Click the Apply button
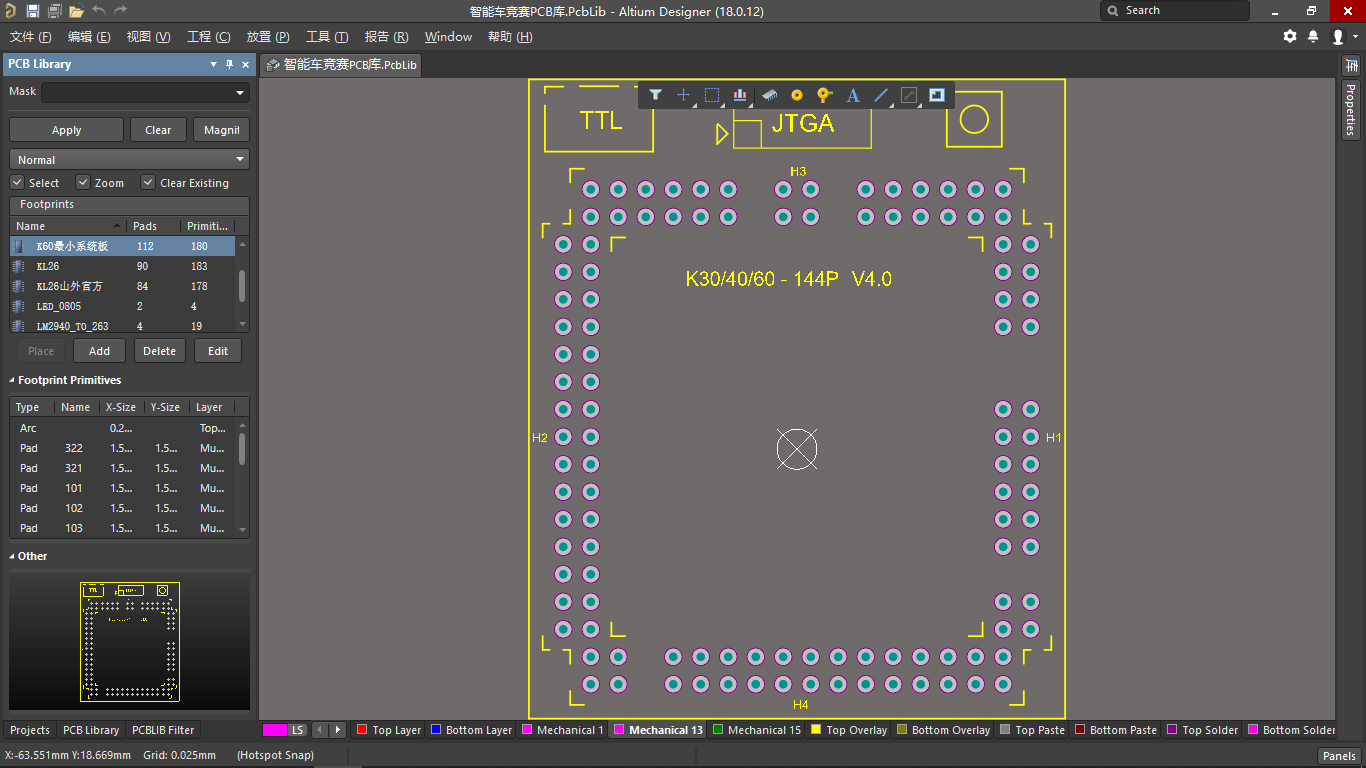 [66, 130]
